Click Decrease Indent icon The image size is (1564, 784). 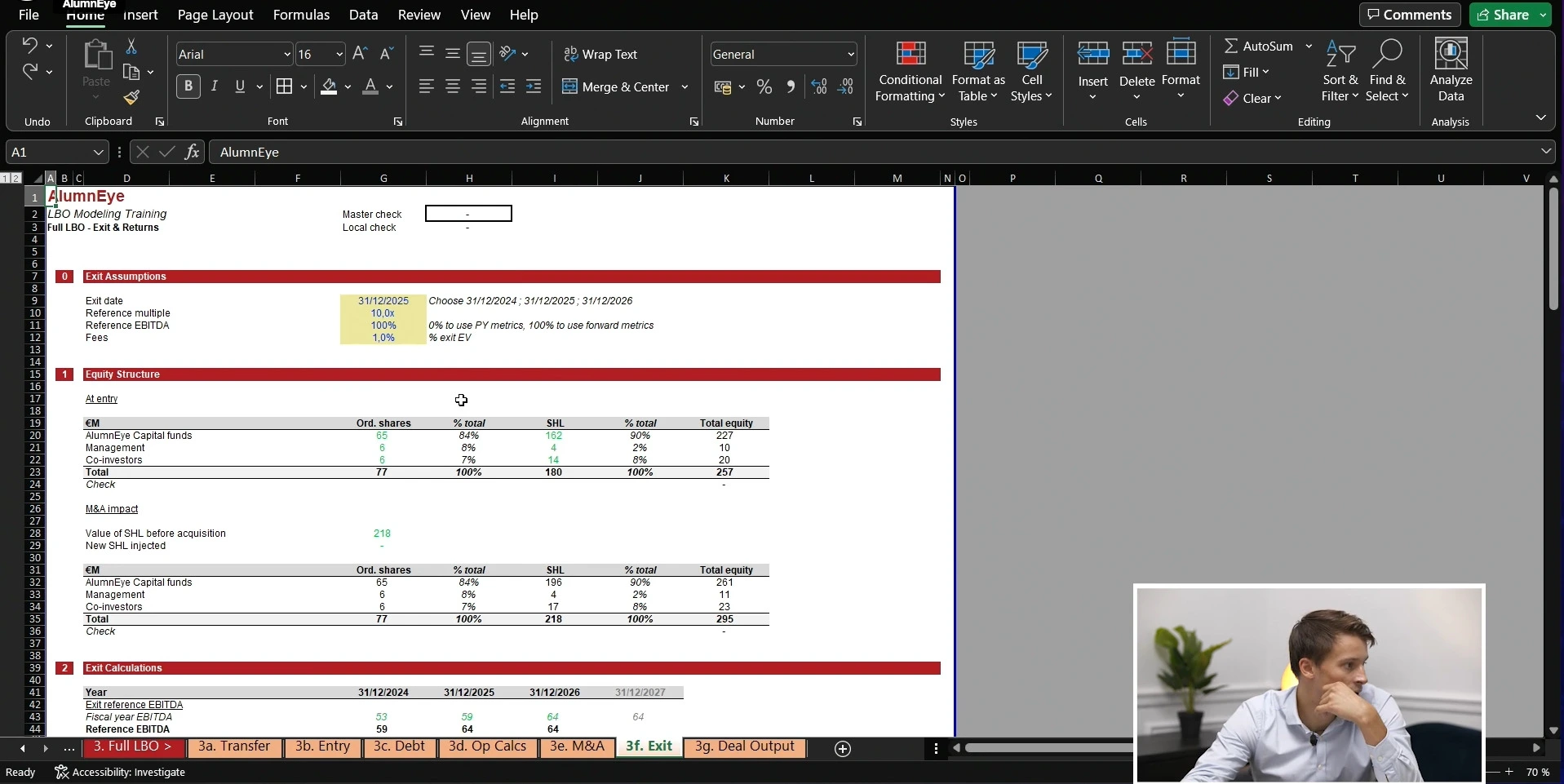(507, 86)
